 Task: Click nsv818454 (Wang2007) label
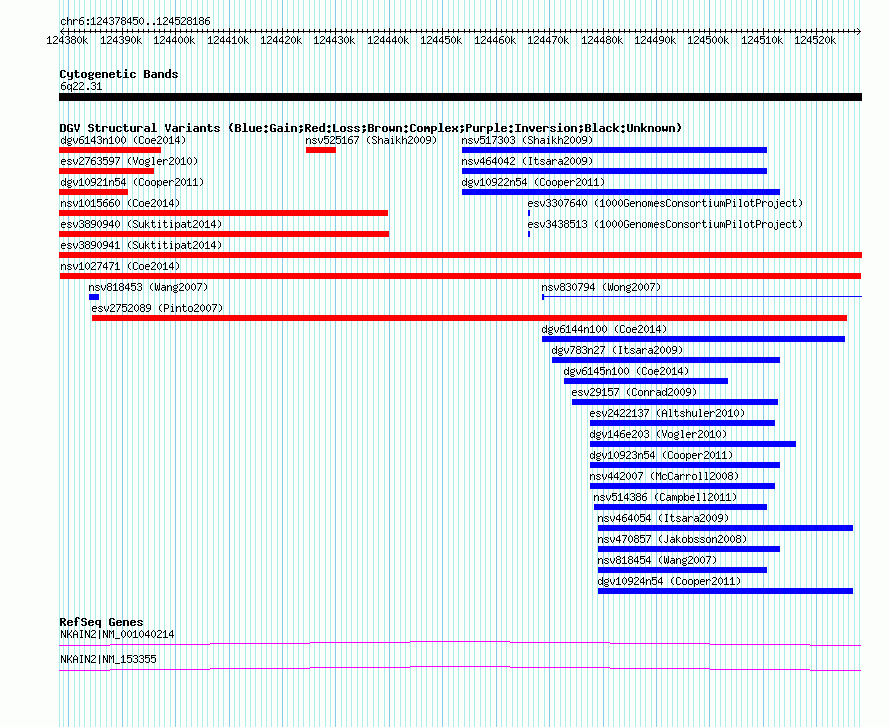tap(657, 560)
